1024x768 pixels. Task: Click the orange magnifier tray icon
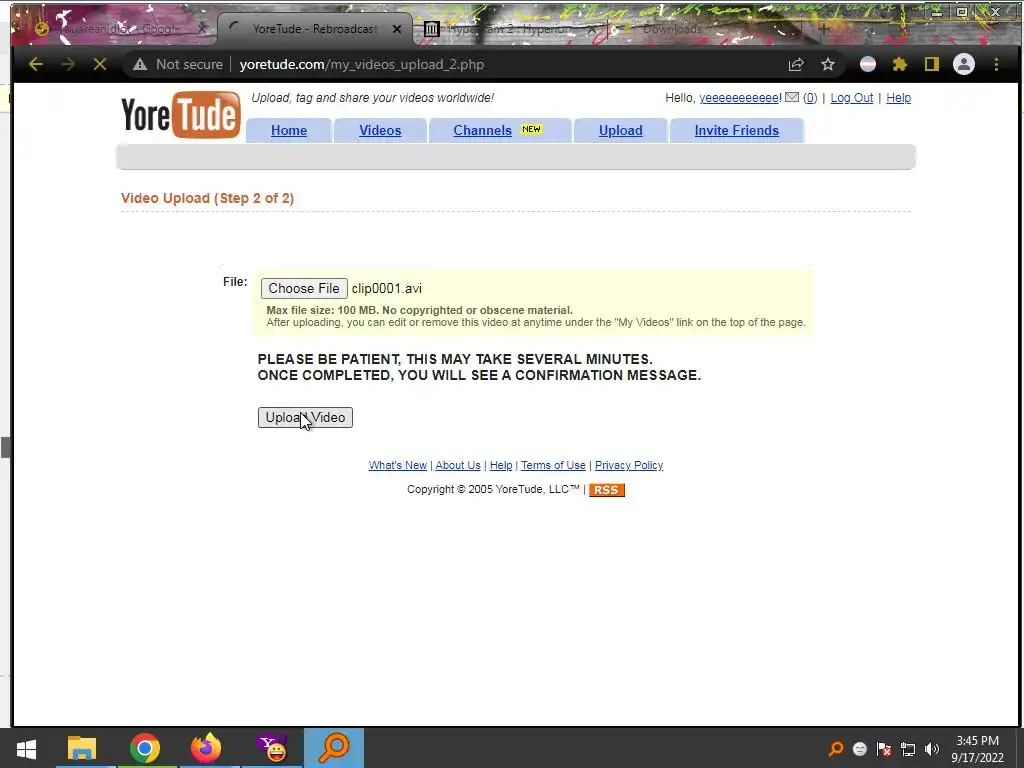(x=837, y=749)
